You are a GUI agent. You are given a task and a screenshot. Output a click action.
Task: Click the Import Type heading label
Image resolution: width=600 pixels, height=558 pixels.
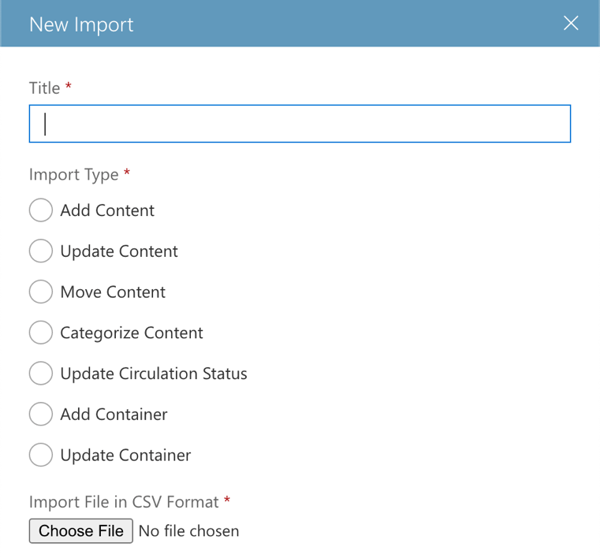[74, 175]
